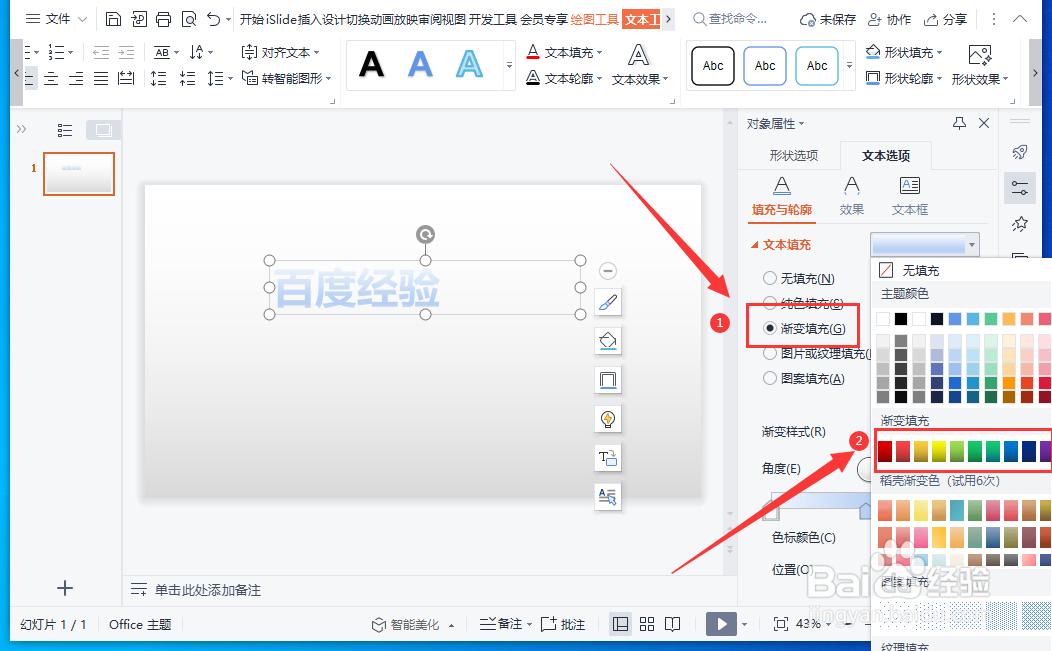Switch to 形状选项 tab

pos(794,156)
